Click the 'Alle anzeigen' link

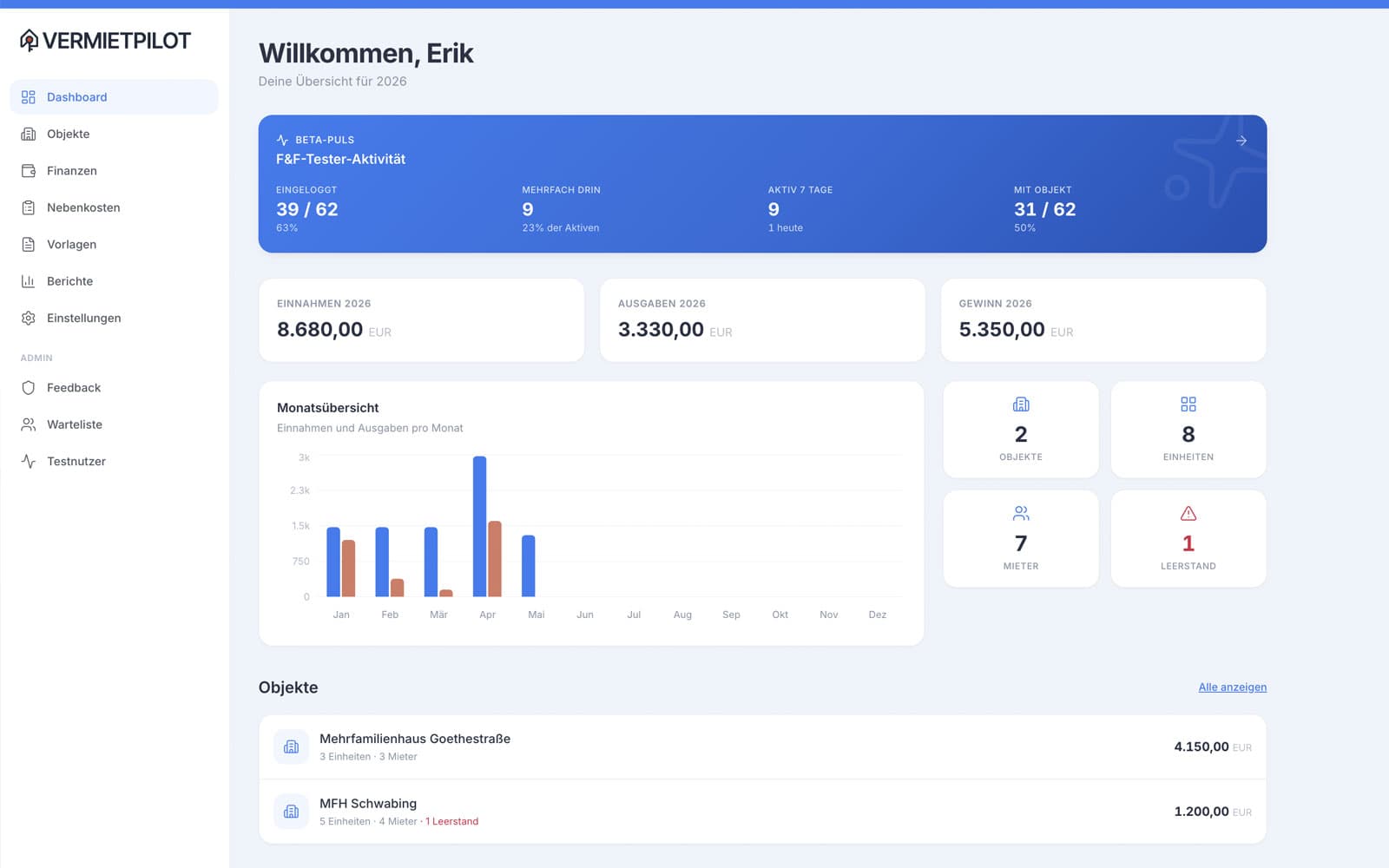pos(1232,687)
